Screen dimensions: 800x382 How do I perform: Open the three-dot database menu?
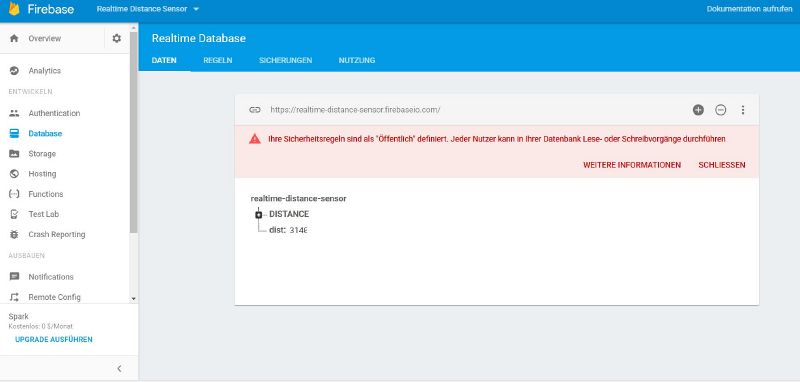(743, 110)
